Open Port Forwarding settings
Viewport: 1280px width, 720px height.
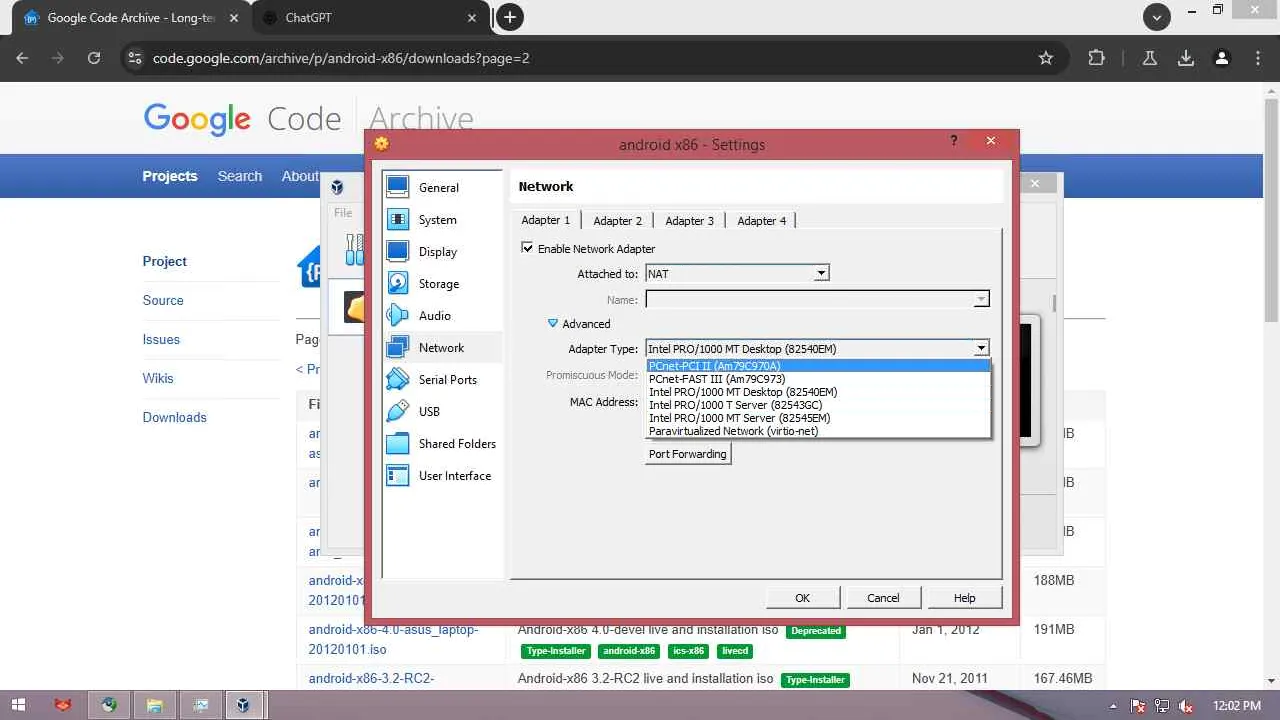tap(688, 453)
